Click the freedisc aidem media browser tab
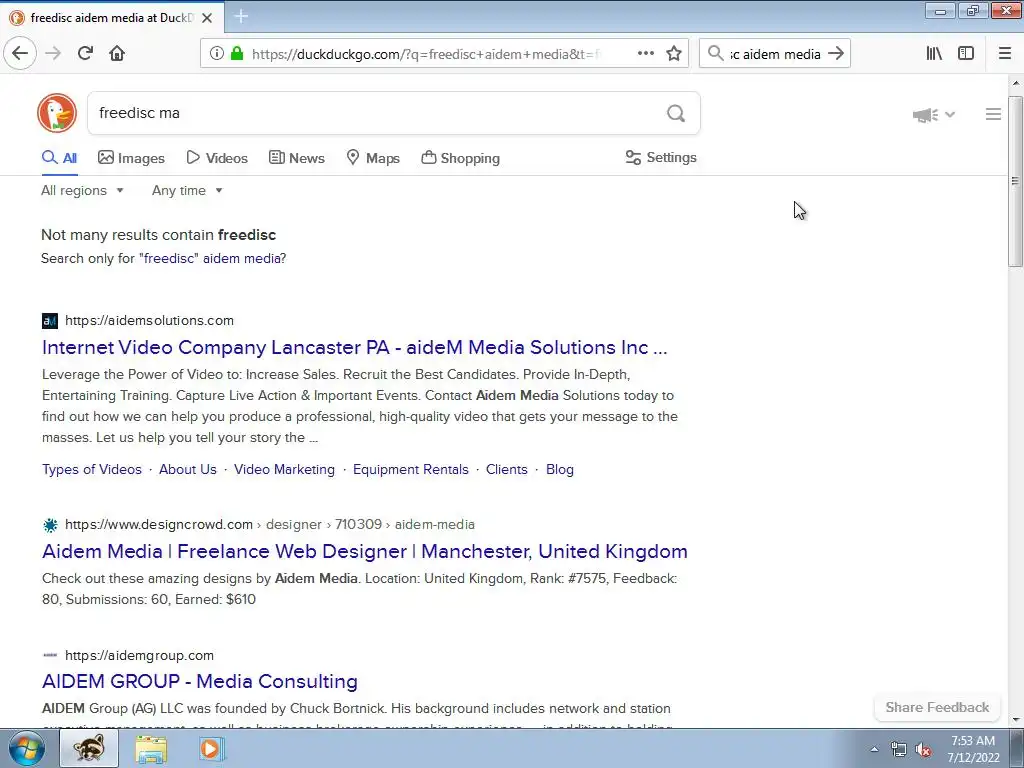The width and height of the screenshot is (1024, 768). pyautogui.click(x=111, y=18)
